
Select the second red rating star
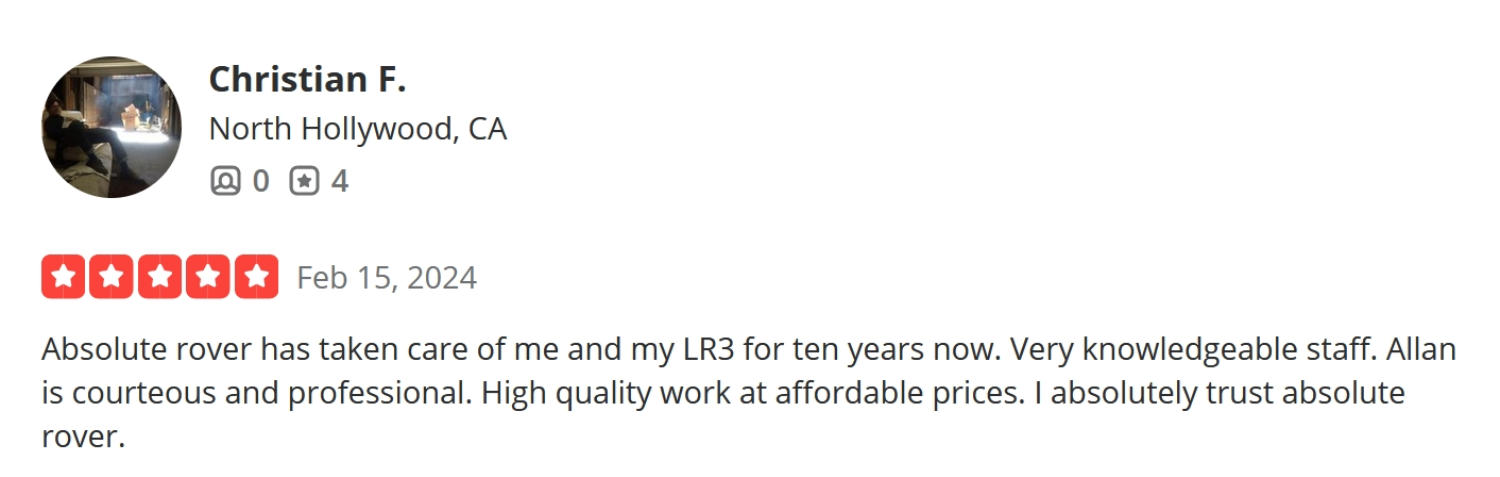tap(112, 277)
